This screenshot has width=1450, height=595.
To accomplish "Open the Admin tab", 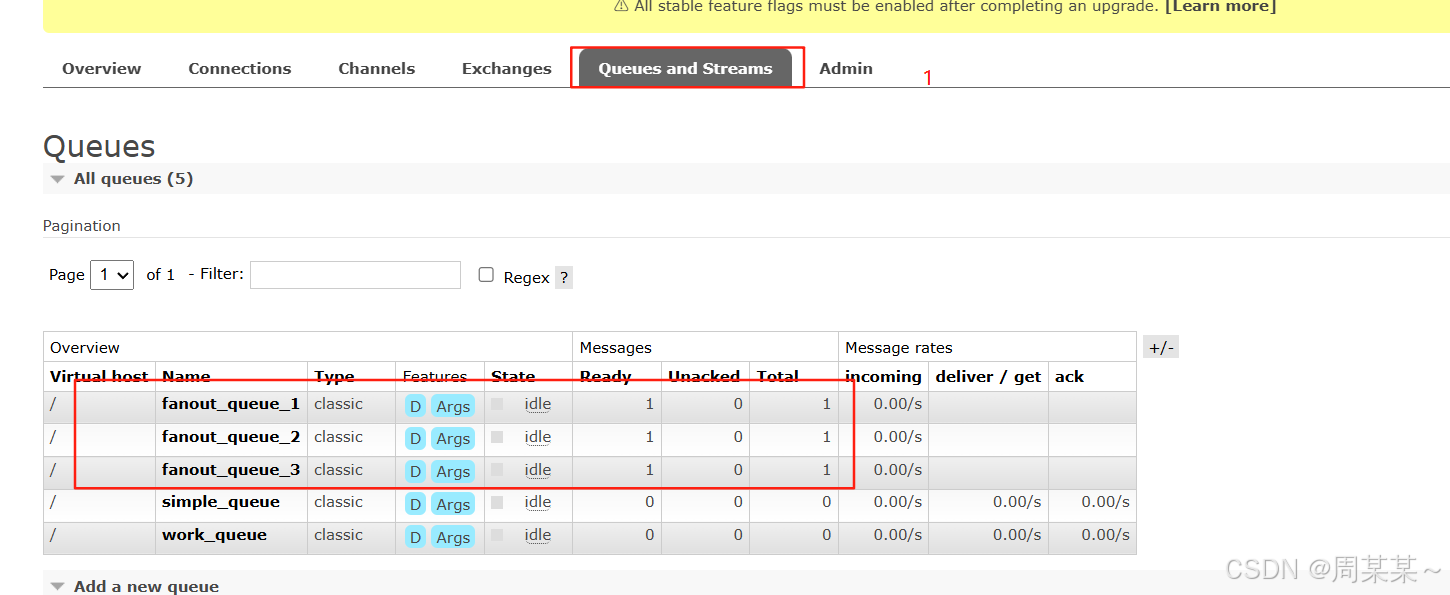I will [846, 68].
